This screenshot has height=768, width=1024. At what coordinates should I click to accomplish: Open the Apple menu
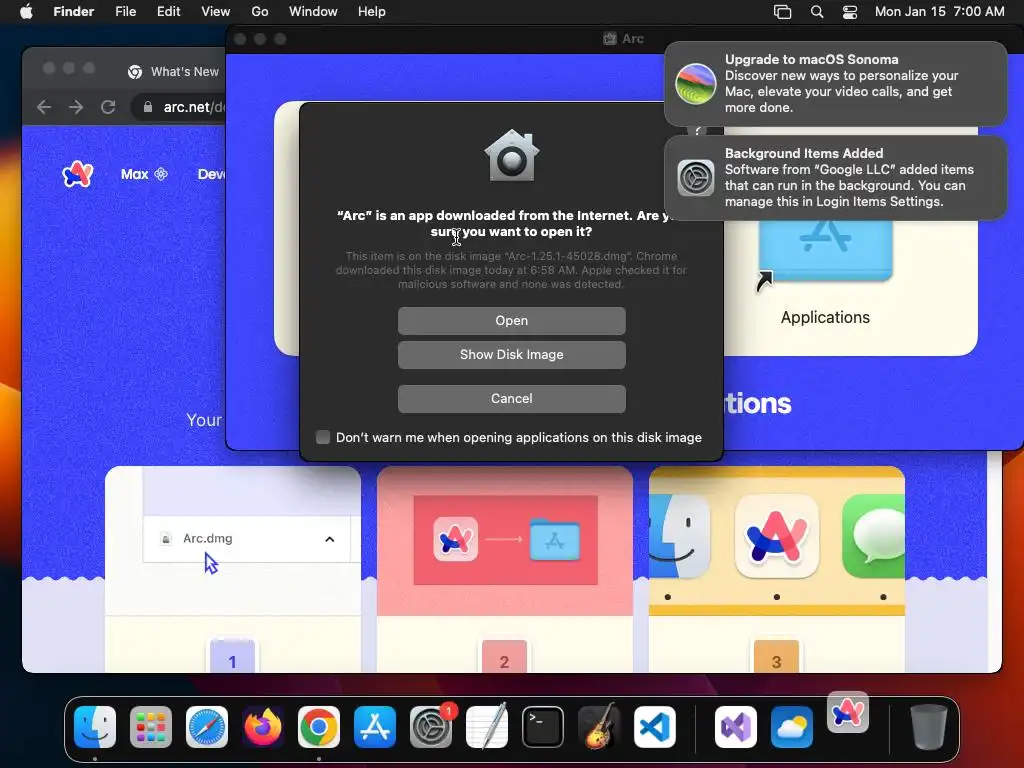coord(26,12)
